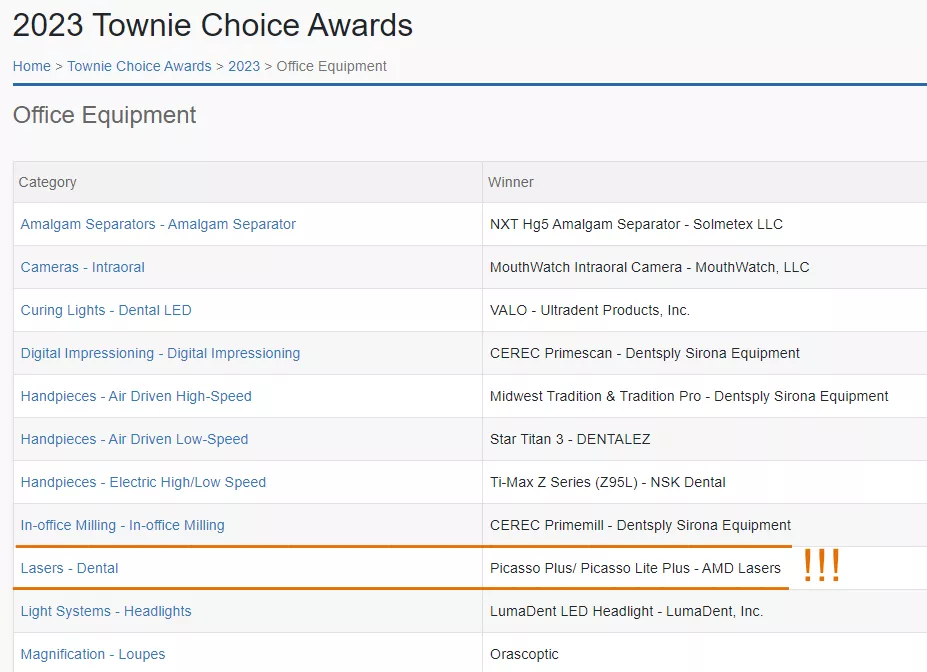Select CEREC Primescan winner text
The image size is (927, 672).
point(644,353)
